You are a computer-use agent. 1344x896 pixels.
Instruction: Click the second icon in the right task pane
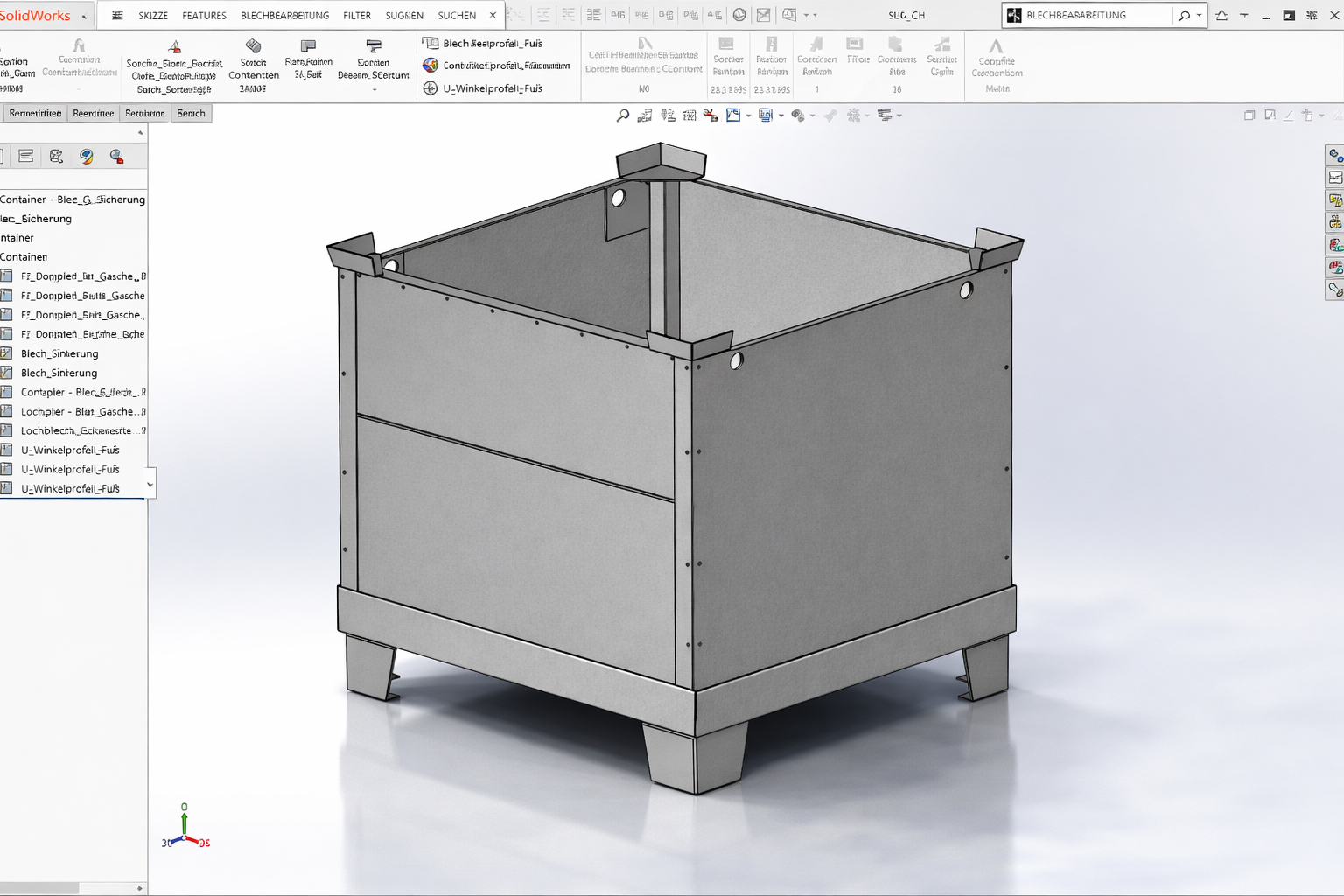tap(1335, 178)
